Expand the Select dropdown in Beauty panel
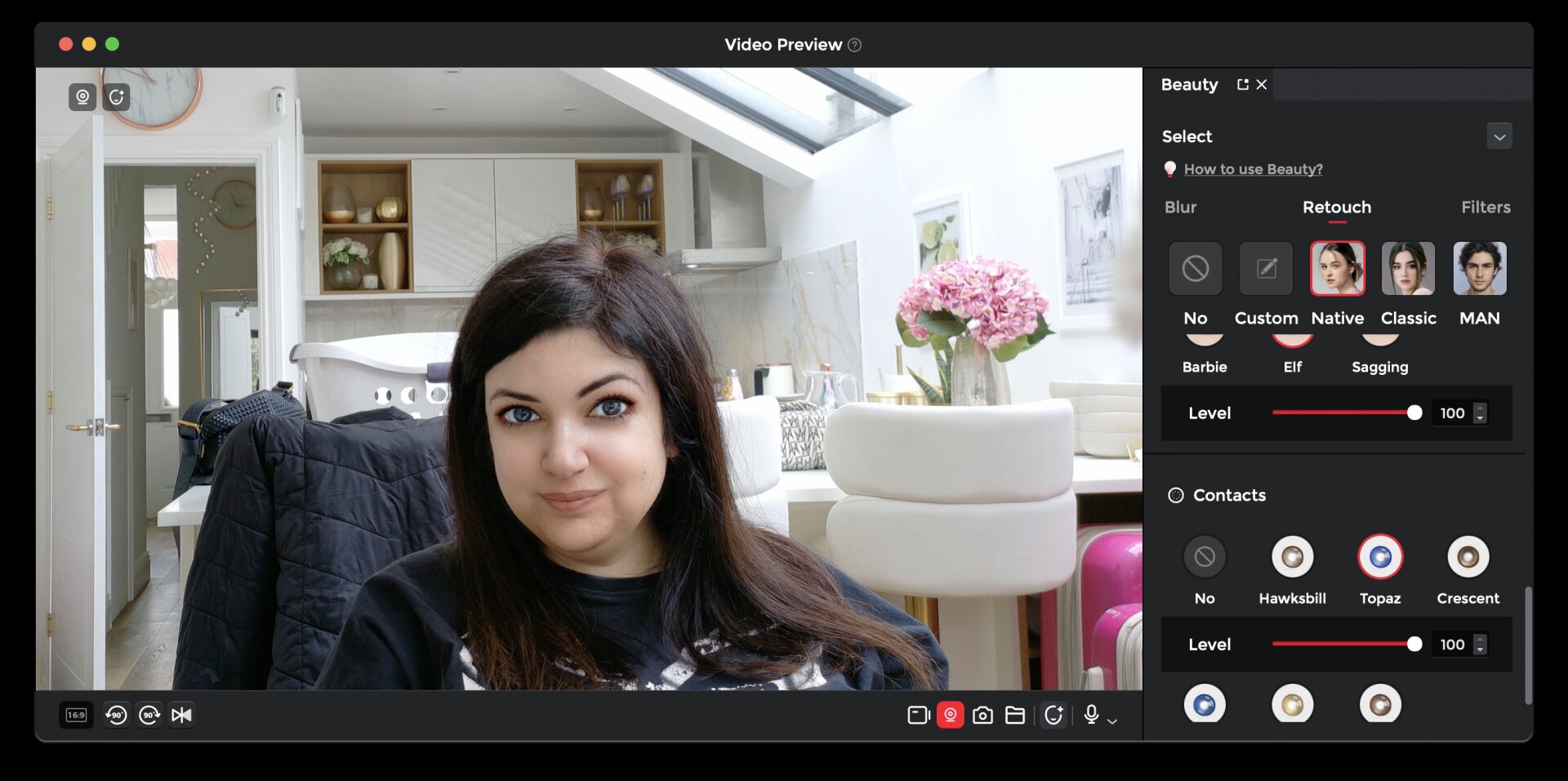The image size is (1568, 781). point(1499,136)
